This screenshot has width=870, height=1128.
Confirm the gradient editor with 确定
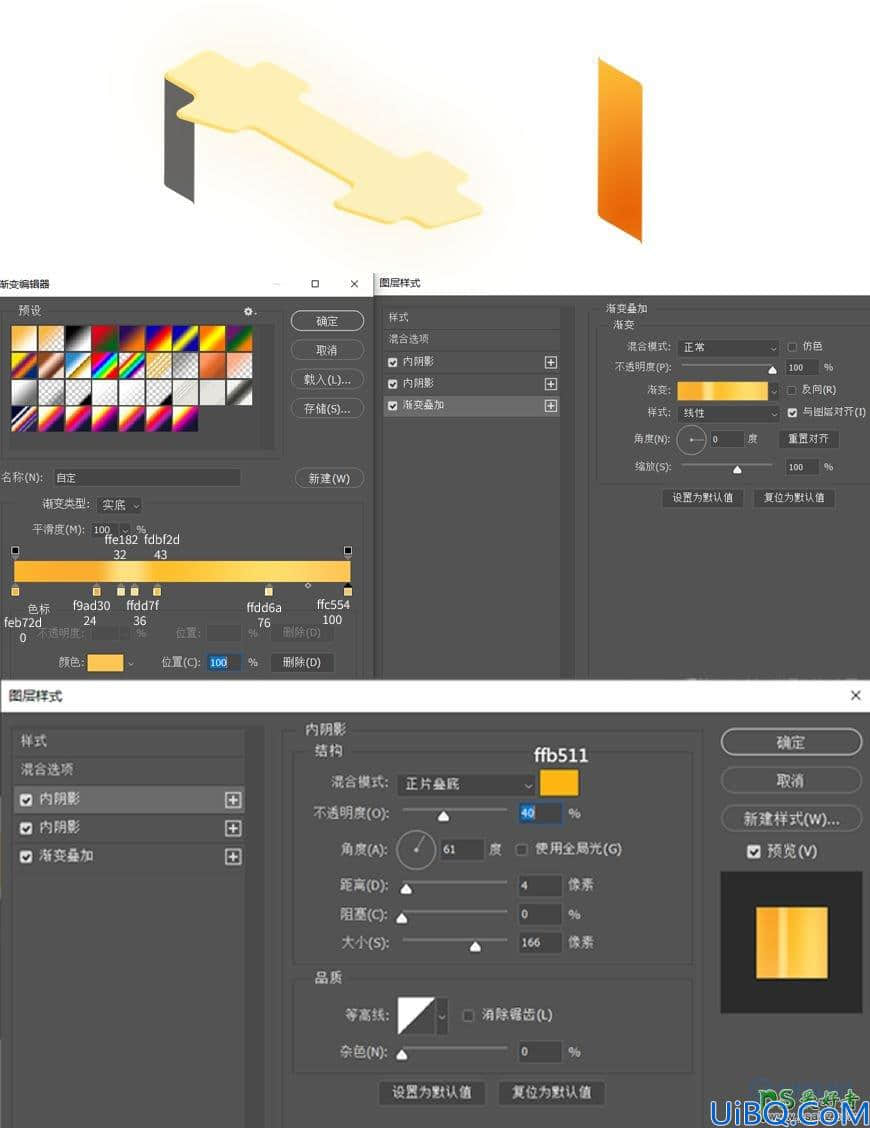[327, 321]
